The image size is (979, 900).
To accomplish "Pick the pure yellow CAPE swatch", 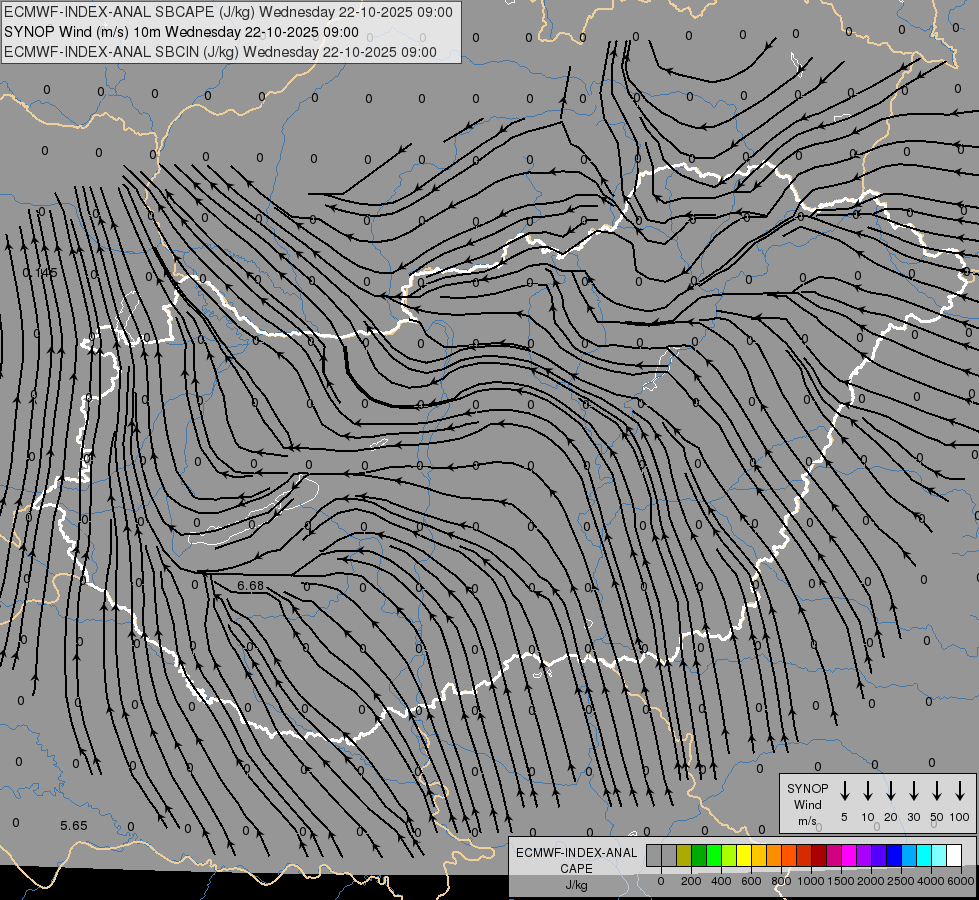I will pyautogui.click(x=744, y=855).
